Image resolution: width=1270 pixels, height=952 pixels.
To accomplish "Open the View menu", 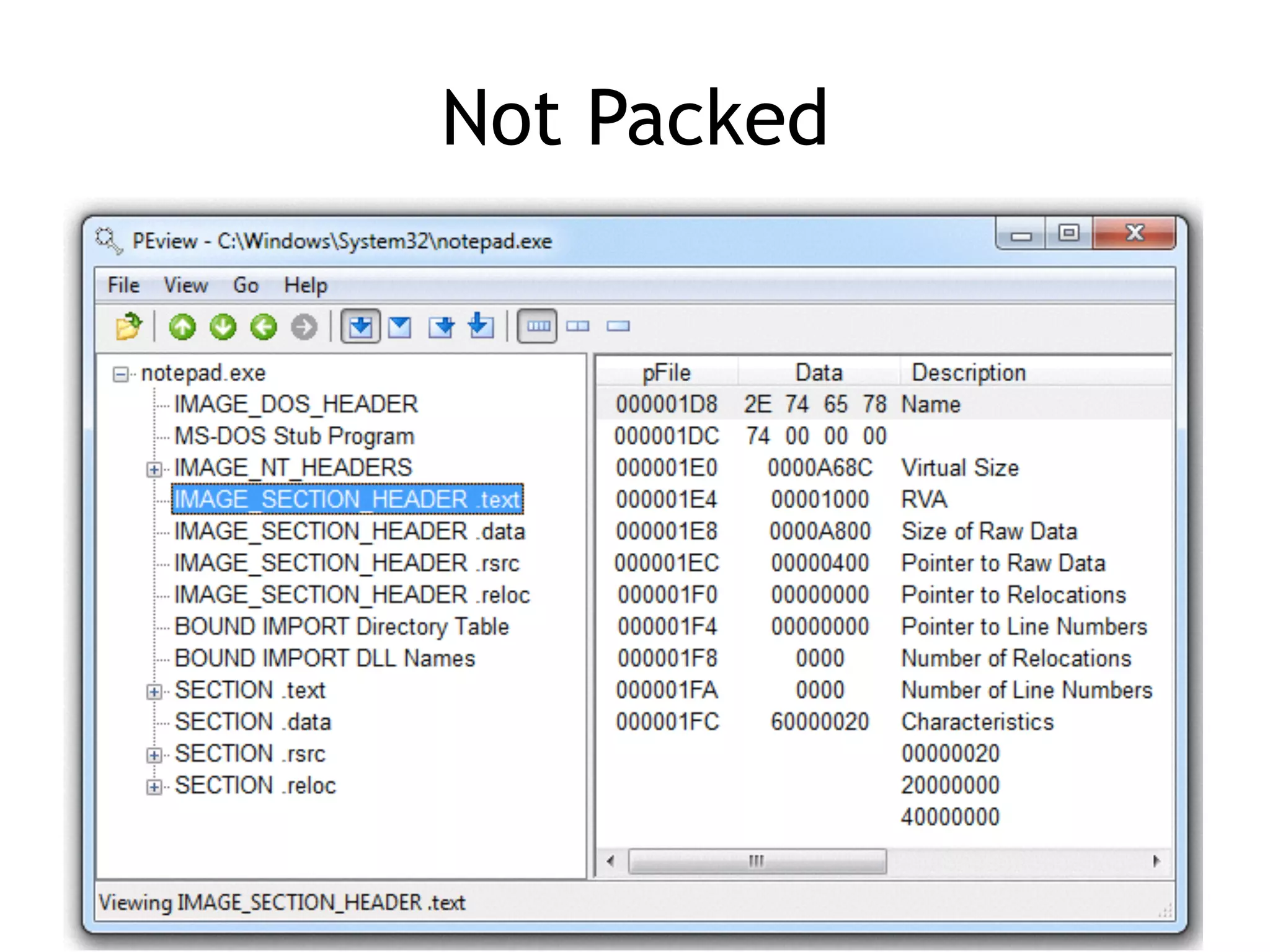I will pyautogui.click(x=185, y=286).
